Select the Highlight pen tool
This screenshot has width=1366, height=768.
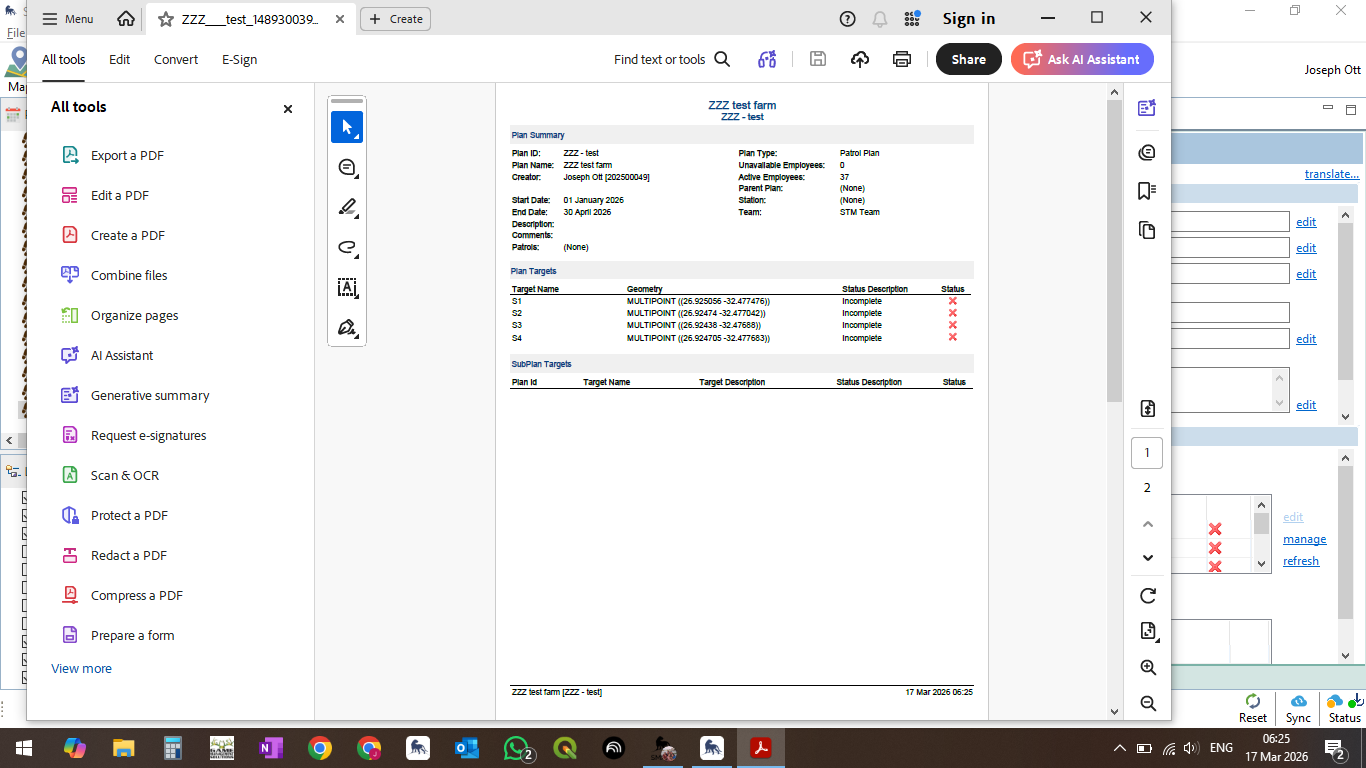(x=347, y=208)
